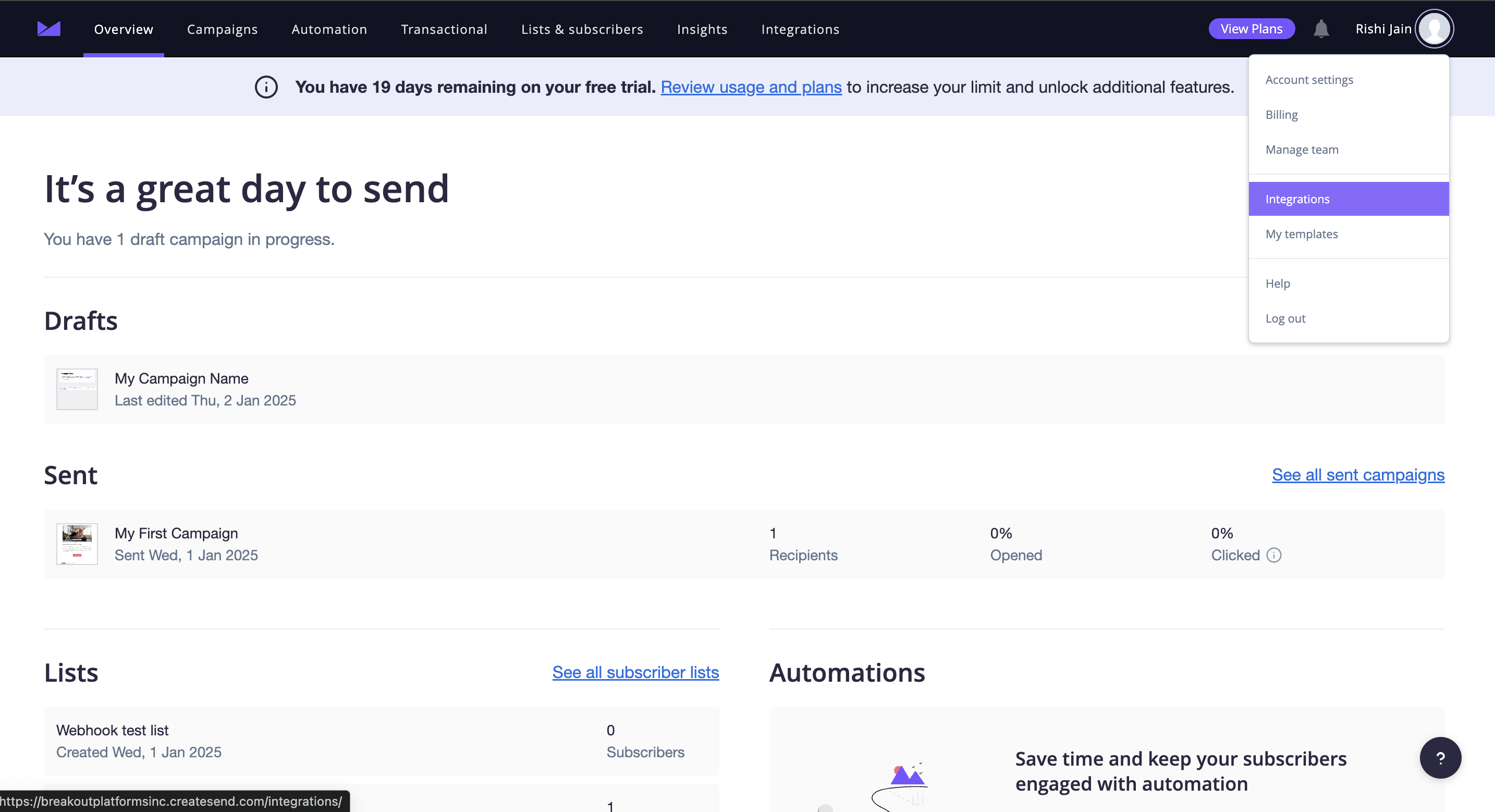Click the Campaign Monitor logo

(x=49, y=28)
